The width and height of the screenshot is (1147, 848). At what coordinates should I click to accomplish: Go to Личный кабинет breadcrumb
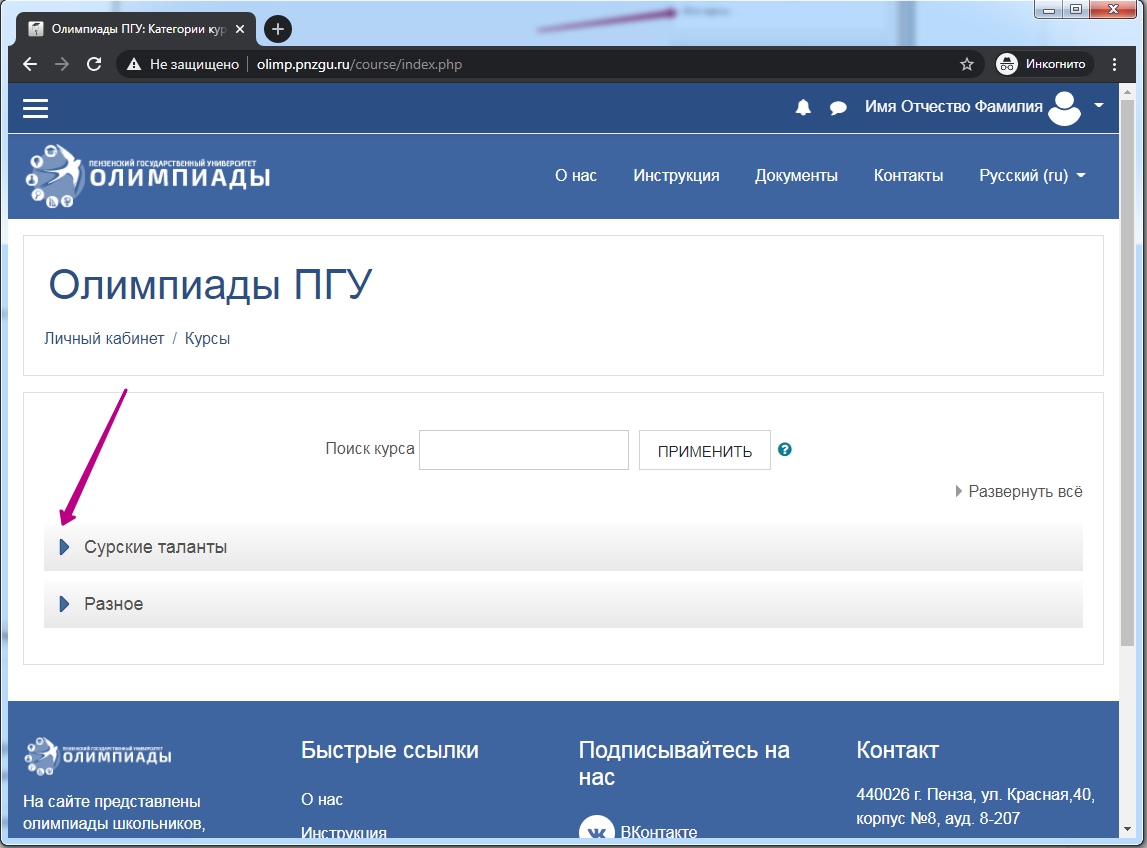[x=104, y=339]
